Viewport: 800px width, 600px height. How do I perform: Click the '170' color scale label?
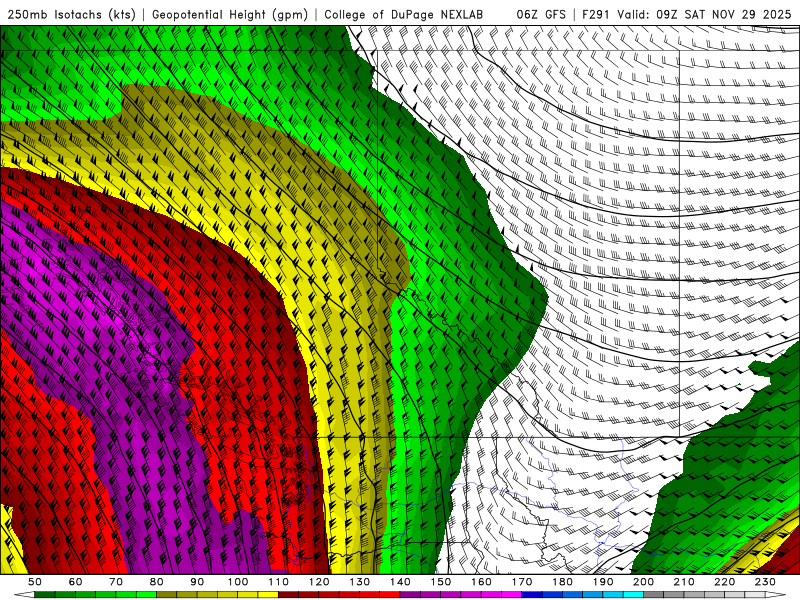point(522,582)
